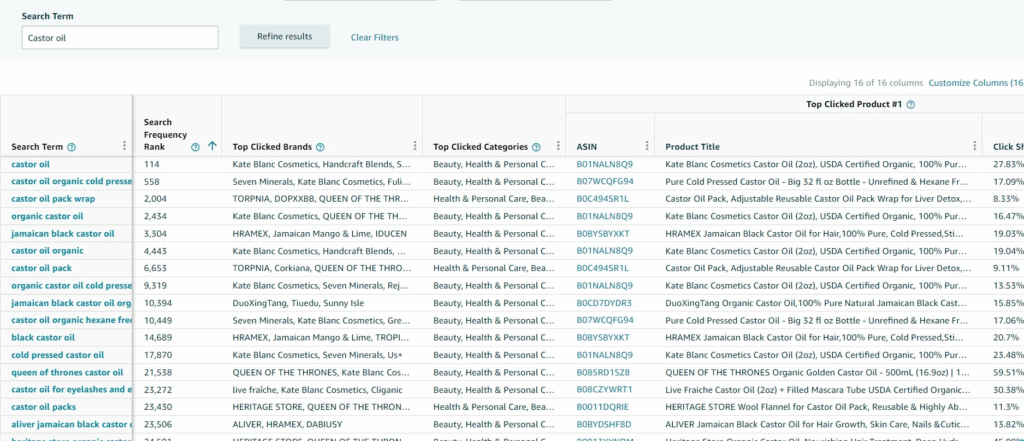Viewport: 1024px width, 441px height.
Task: Select product title 'Live Fraiche Castor Oil (2oz)'
Action: [818, 389]
